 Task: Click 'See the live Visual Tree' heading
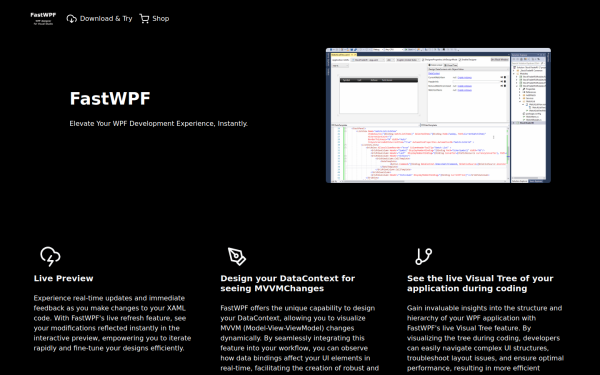(480, 284)
